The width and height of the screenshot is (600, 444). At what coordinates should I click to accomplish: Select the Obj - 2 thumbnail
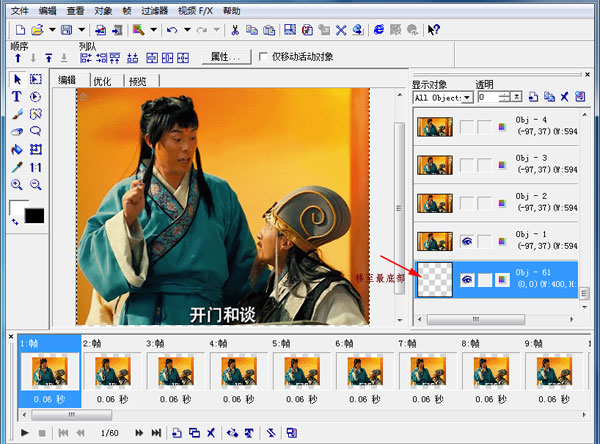pyautogui.click(x=435, y=203)
